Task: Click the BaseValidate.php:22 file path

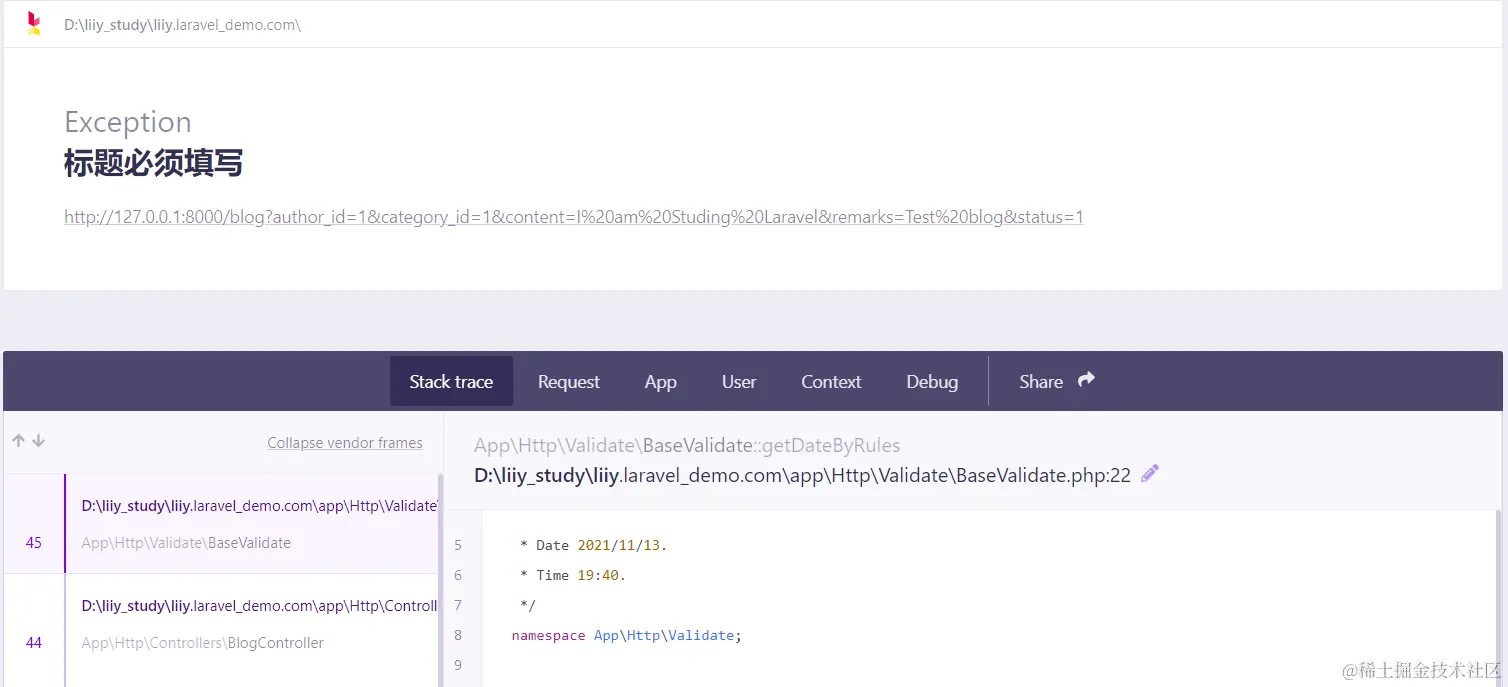Action: (x=802, y=475)
